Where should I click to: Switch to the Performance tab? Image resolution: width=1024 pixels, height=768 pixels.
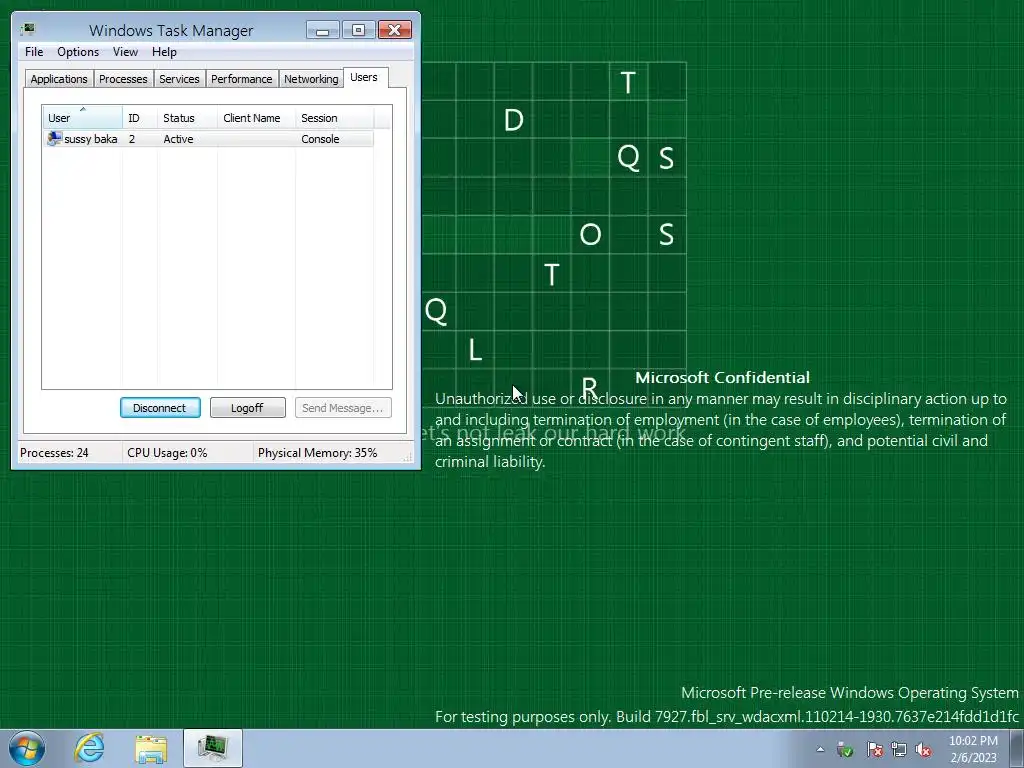tap(241, 79)
